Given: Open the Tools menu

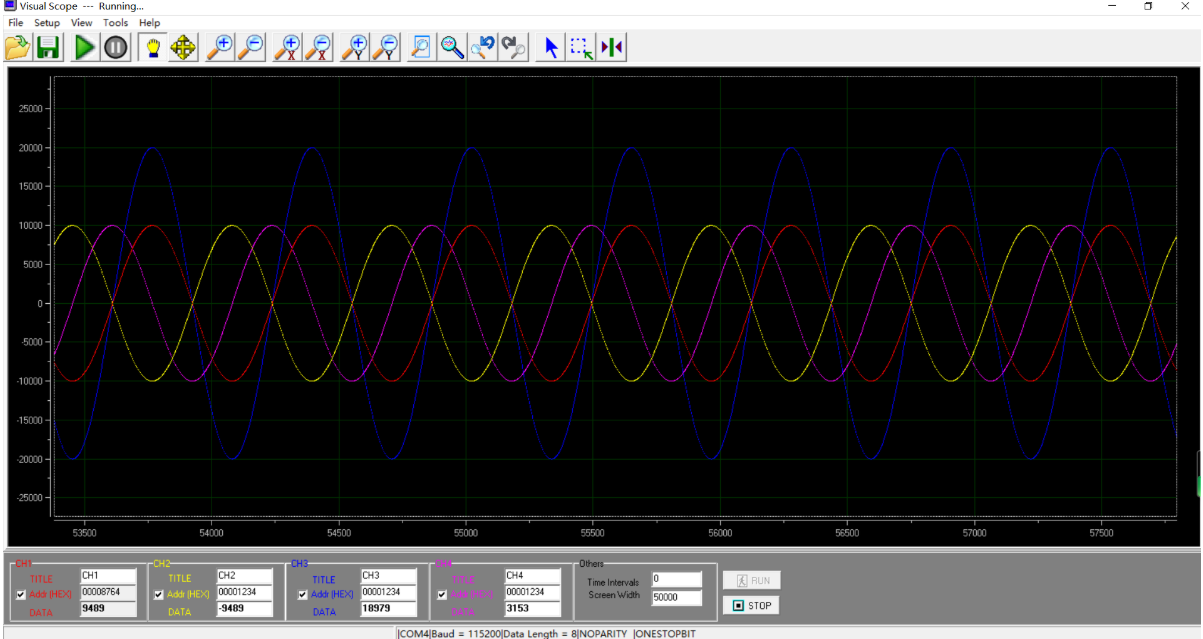Looking at the screenshot, I should tap(115, 22).
